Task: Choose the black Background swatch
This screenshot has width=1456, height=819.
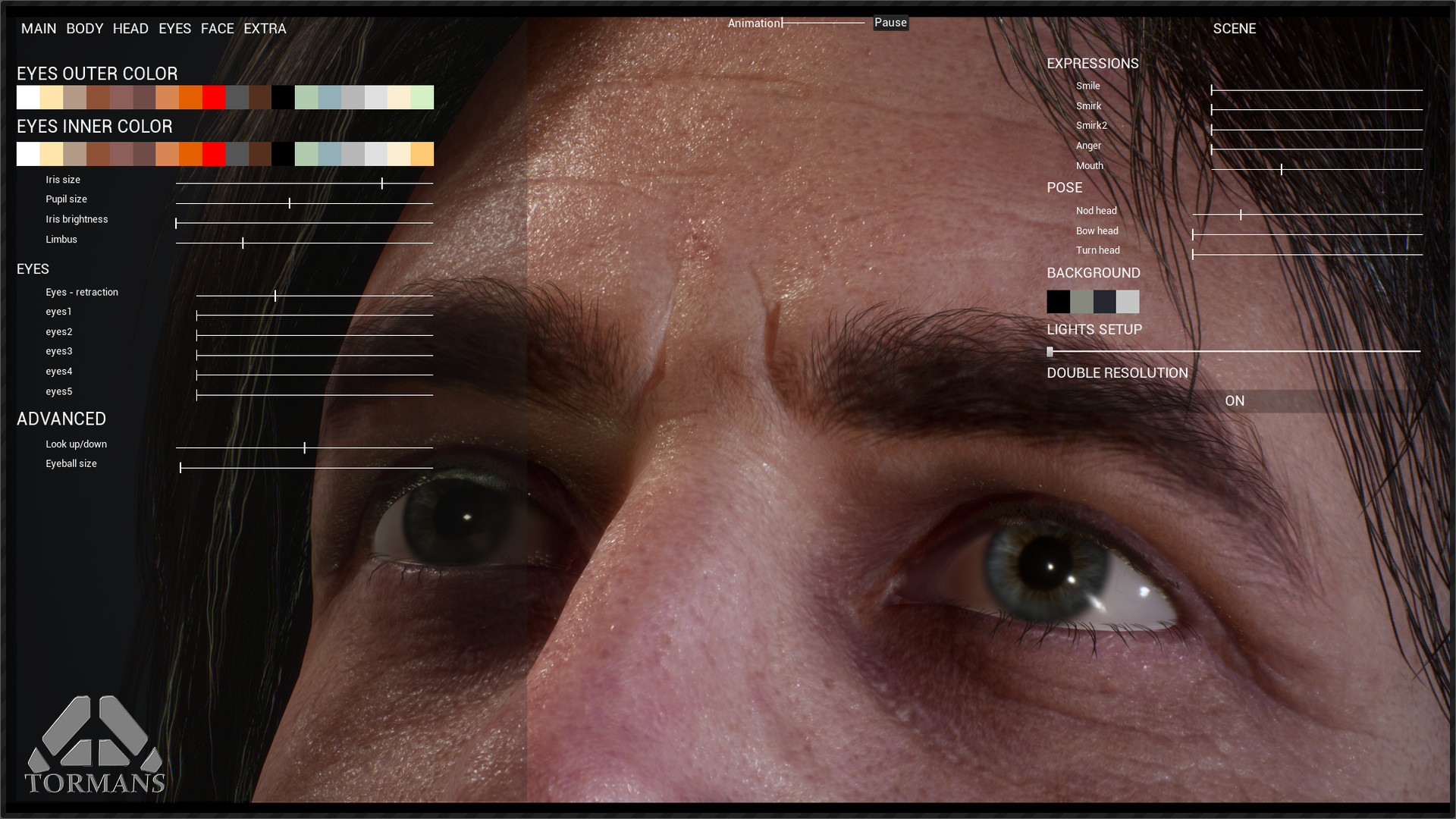Action: 1058,302
